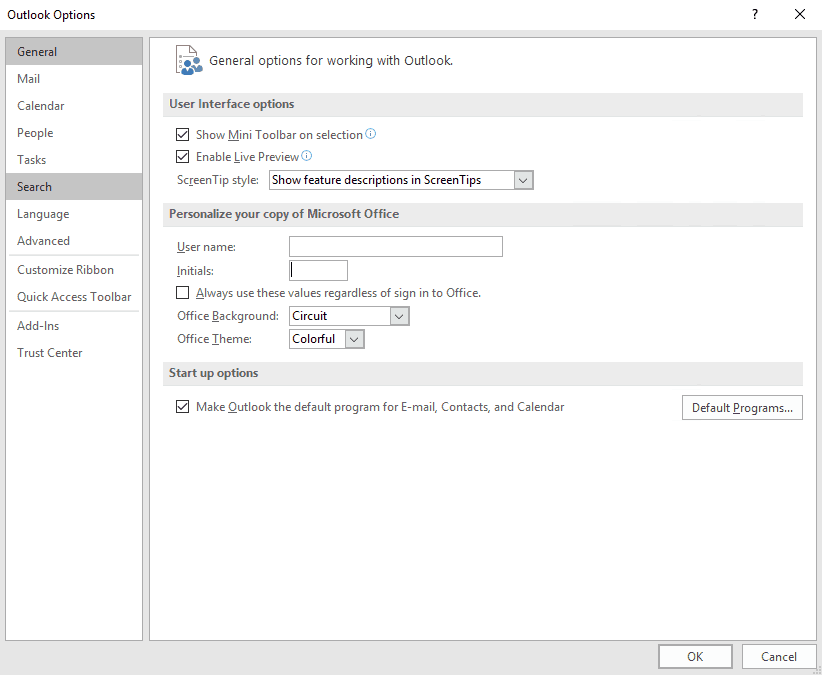The width and height of the screenshot is (822, 675).
Task: Open the help question mark in the title bar
Action: tap(755, 14)
